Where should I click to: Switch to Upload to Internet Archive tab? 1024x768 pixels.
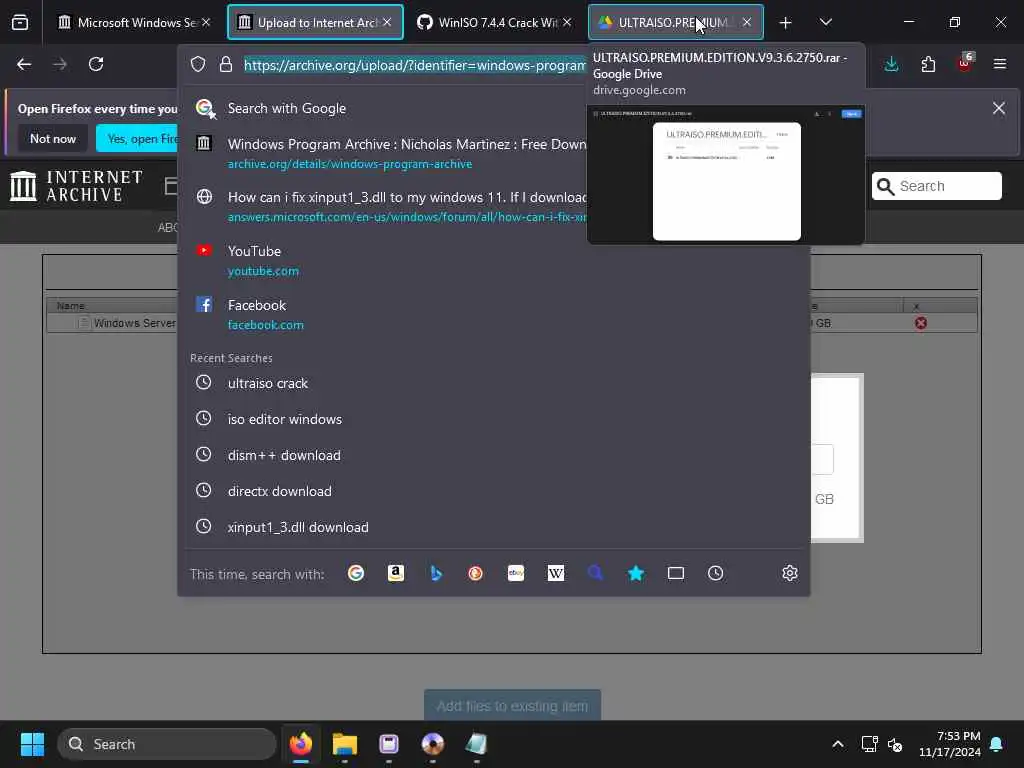[x=315, y=22]
